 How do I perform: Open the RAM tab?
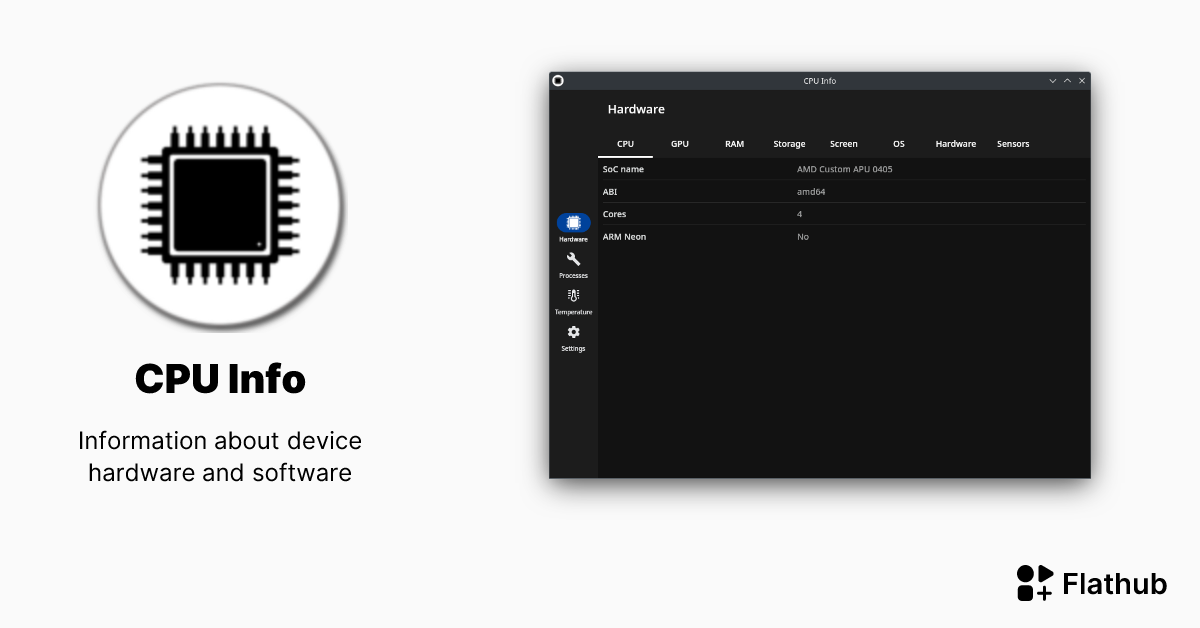point(734,144)
